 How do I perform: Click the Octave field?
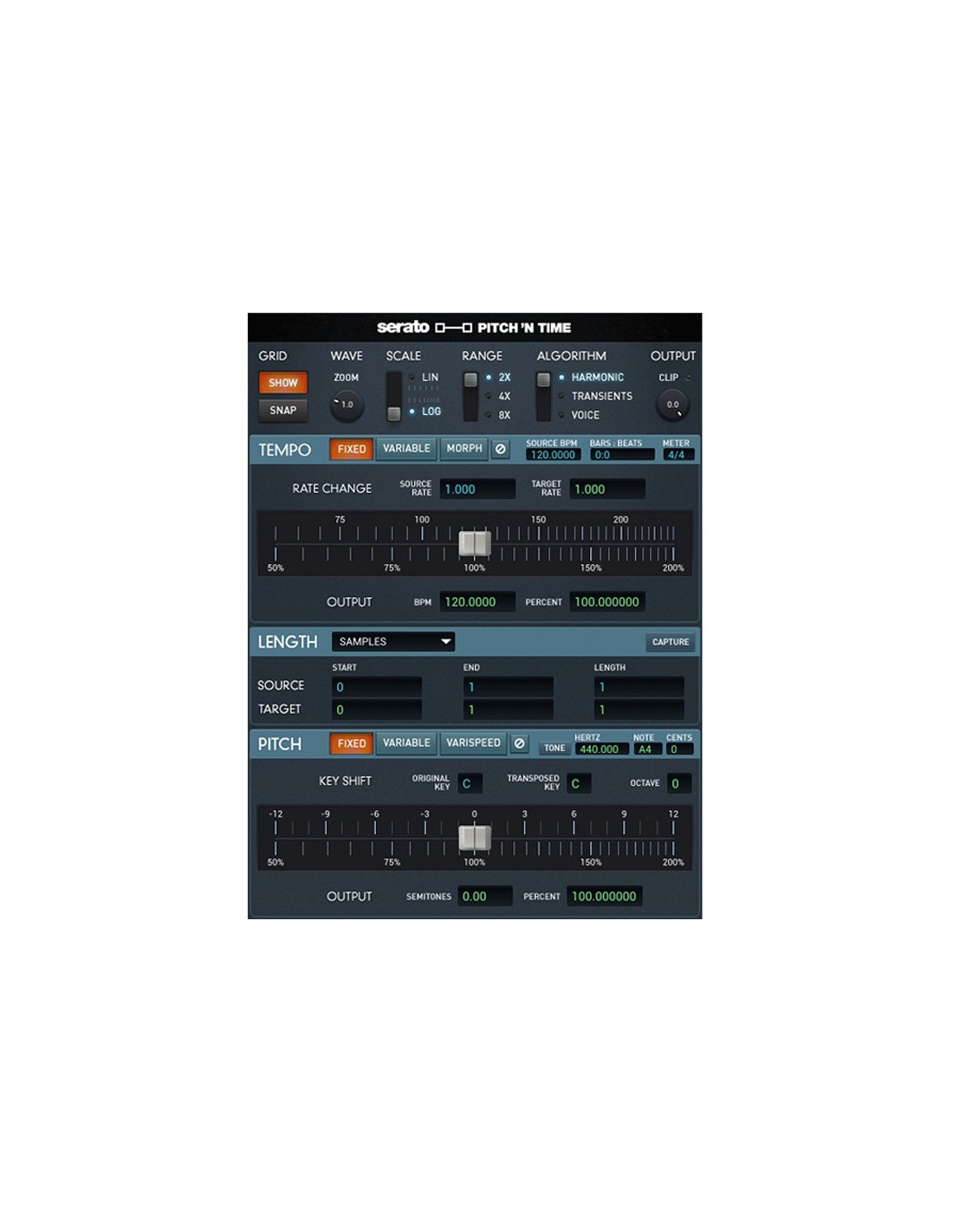pos(679,783)
